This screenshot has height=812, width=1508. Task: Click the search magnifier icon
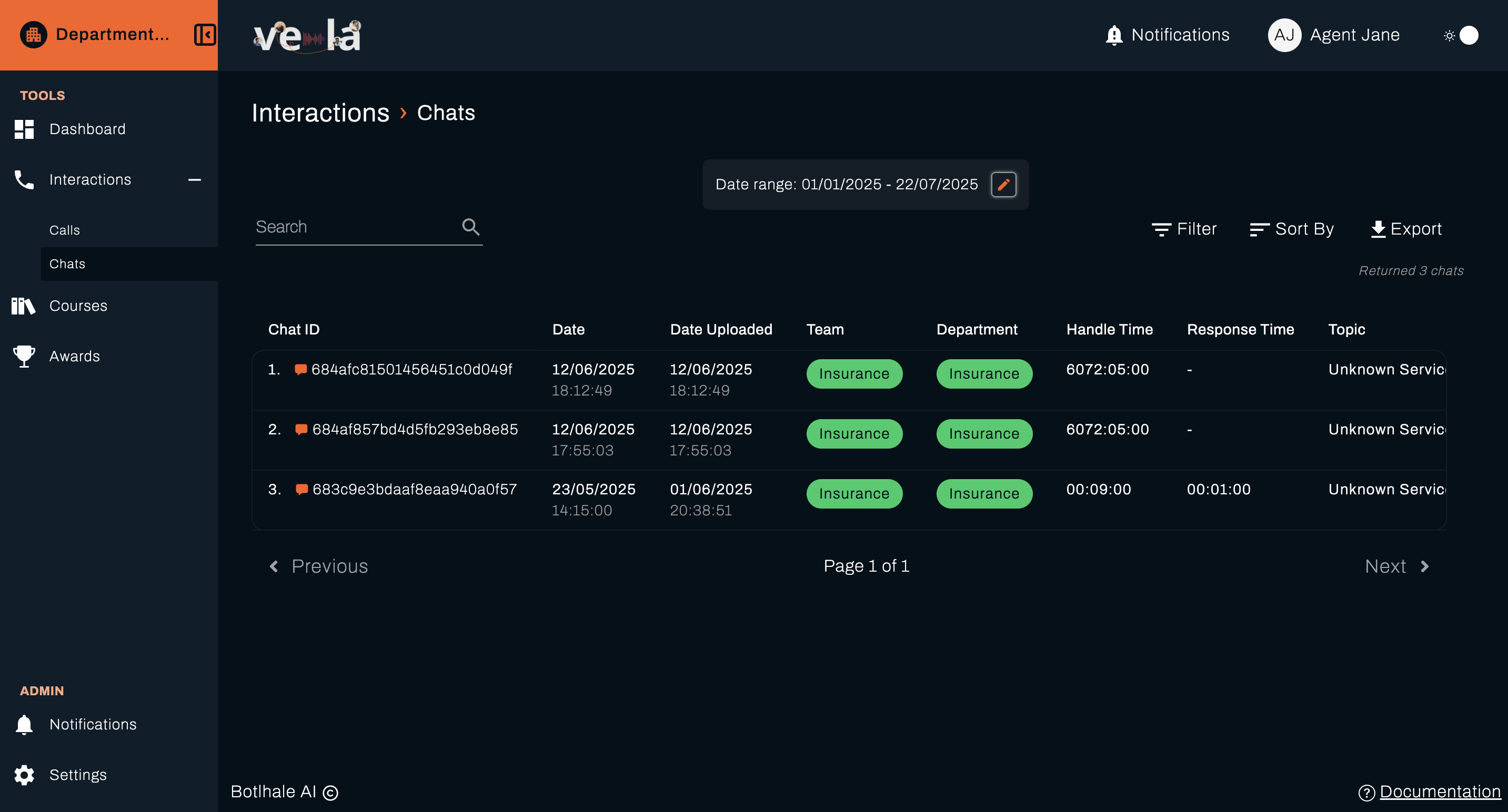[470, 227]
